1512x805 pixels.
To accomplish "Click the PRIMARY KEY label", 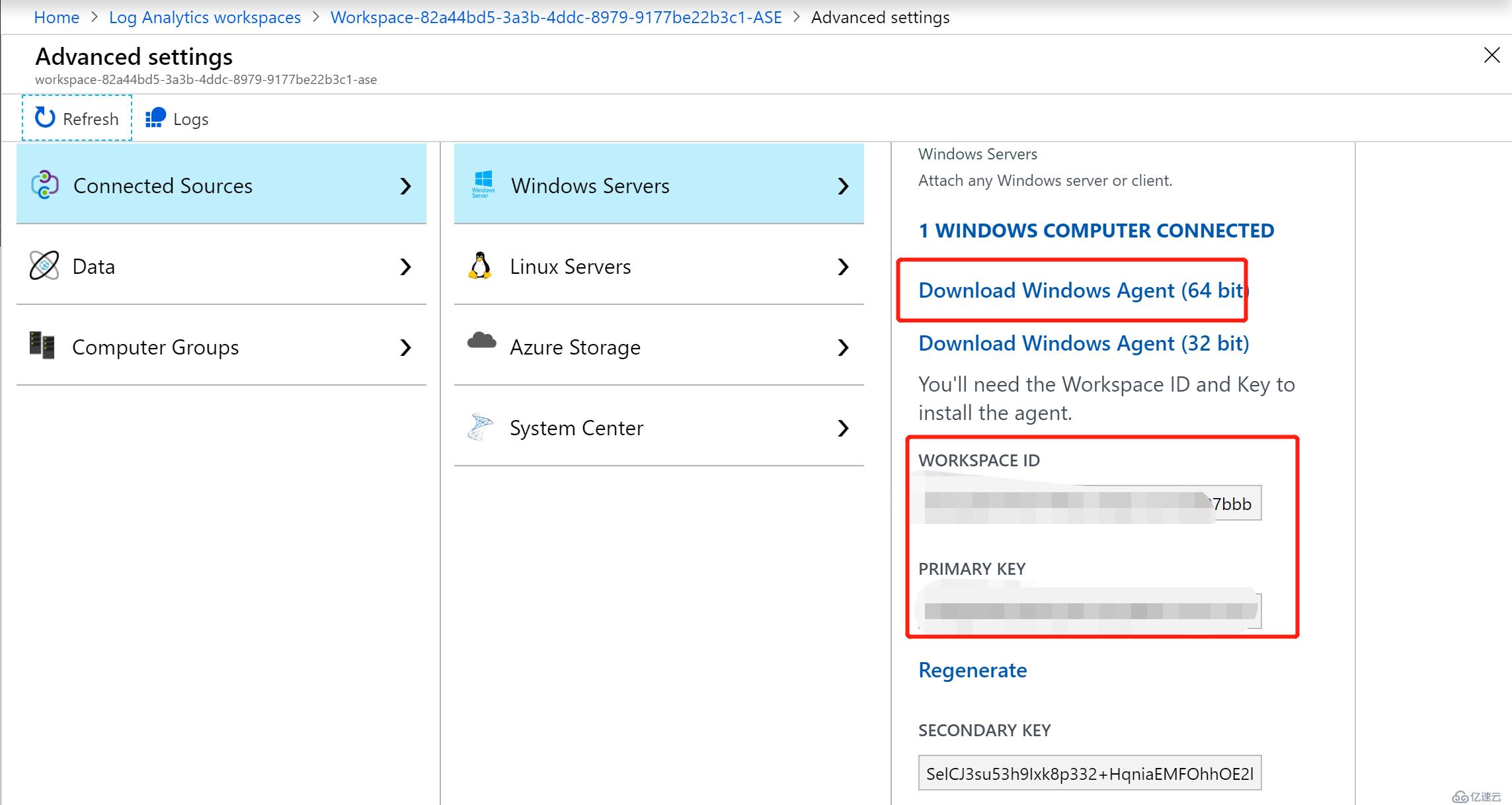I will (972, 569).
